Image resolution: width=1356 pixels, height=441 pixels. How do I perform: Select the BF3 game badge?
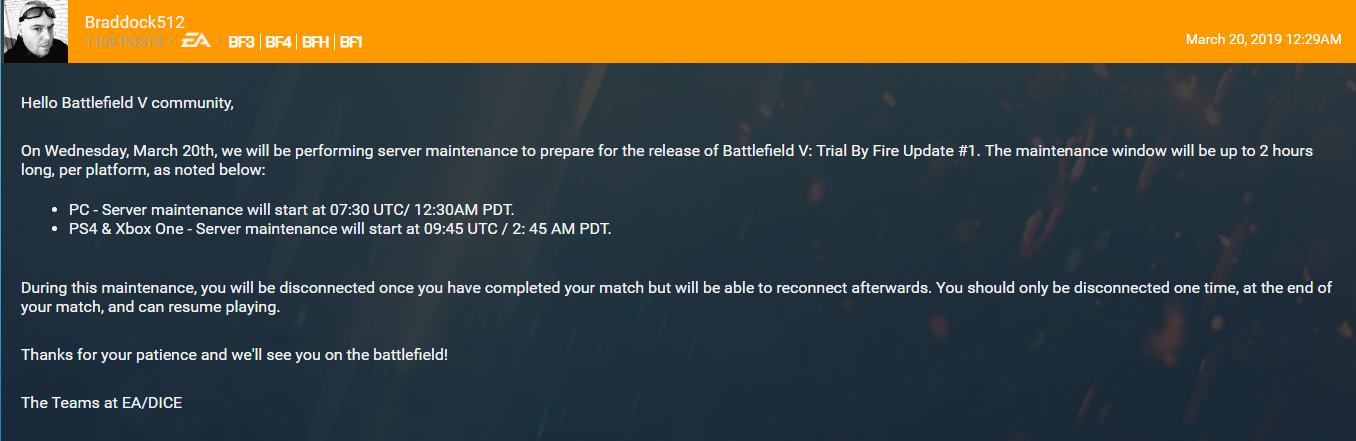[x=242, y=42]
